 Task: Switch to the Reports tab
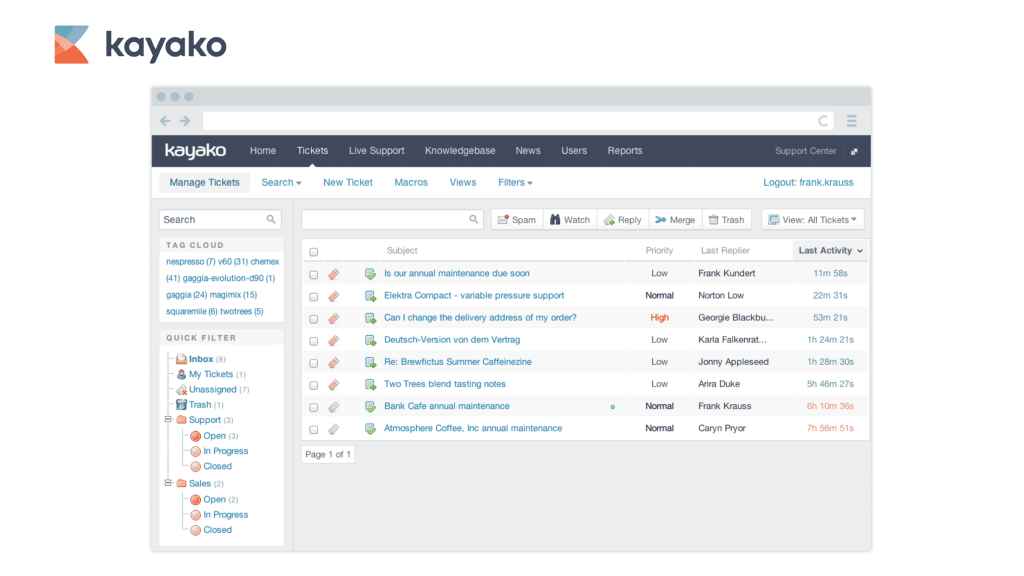tap(625, 151)
